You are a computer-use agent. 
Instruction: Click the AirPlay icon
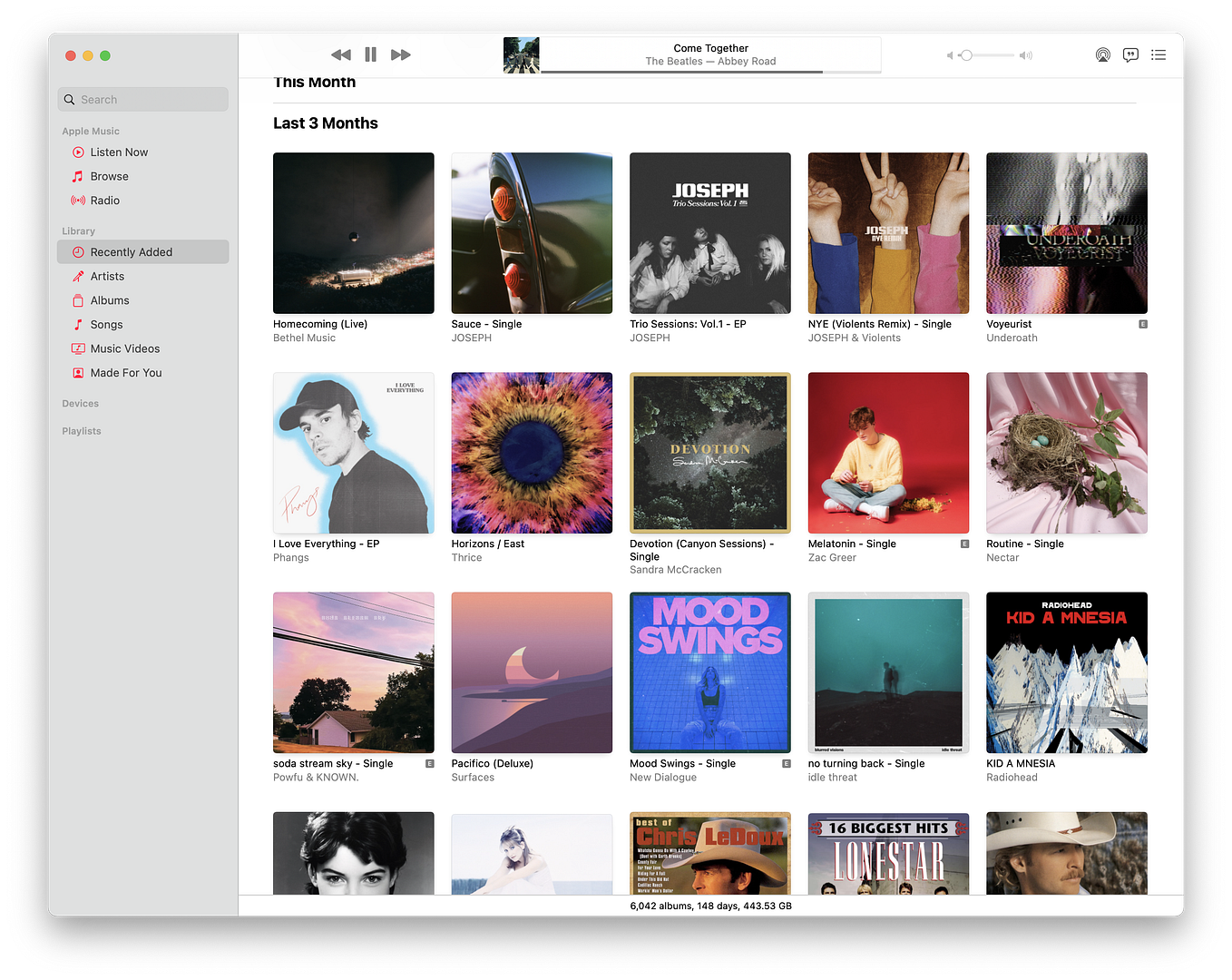point(1103,55)
